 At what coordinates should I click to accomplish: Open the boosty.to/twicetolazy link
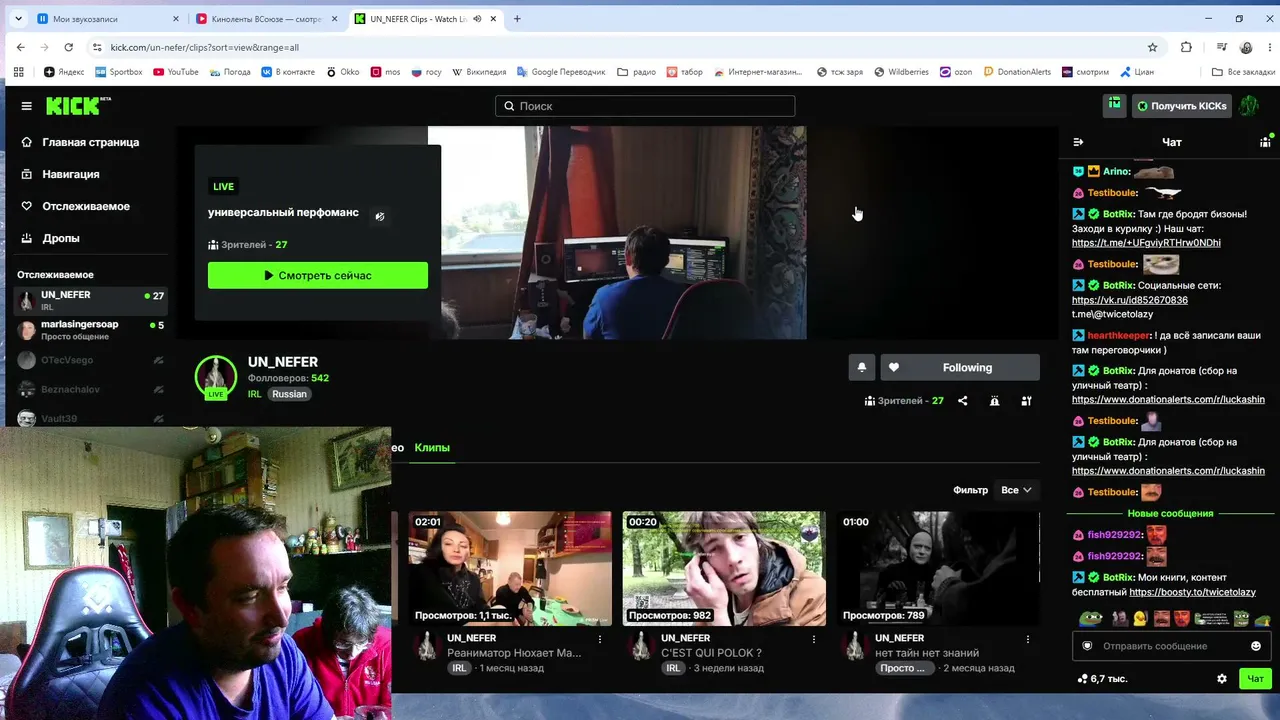tap(1192, 592)
